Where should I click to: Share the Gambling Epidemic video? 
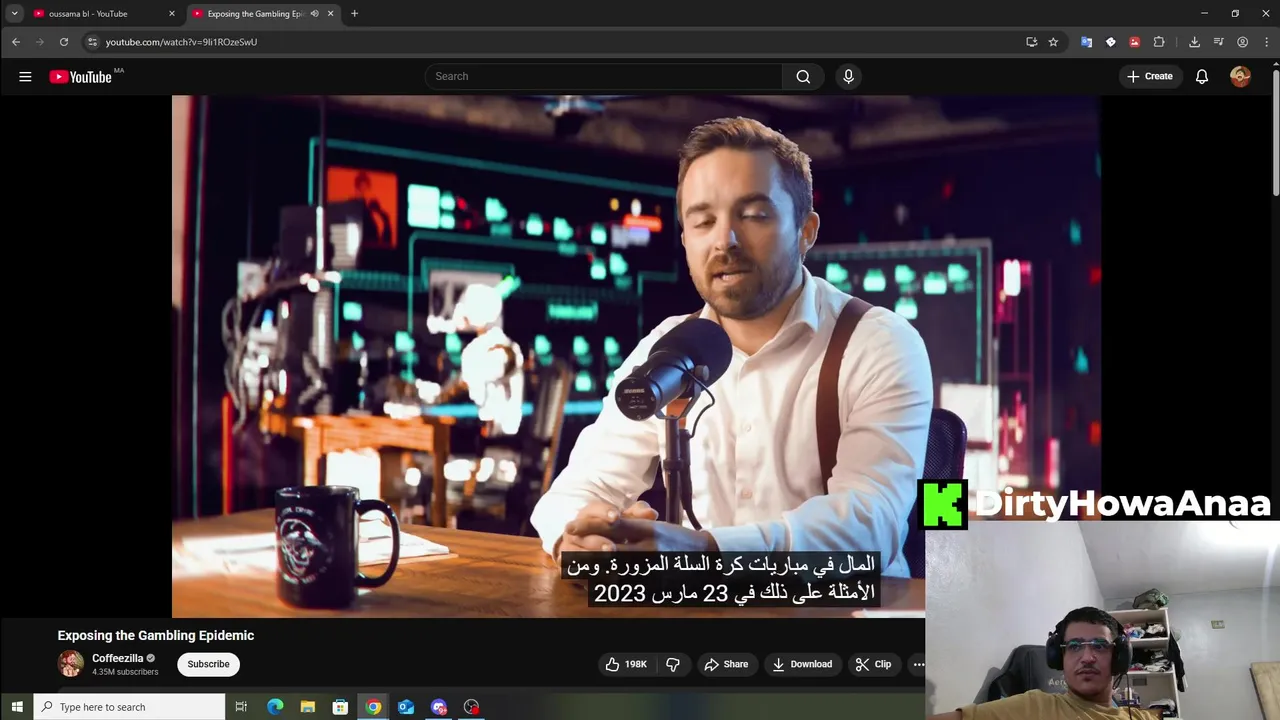726,664
